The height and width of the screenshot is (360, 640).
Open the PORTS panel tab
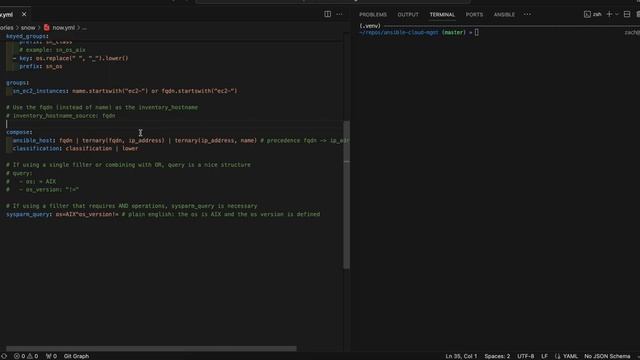(x=474, y=15)
